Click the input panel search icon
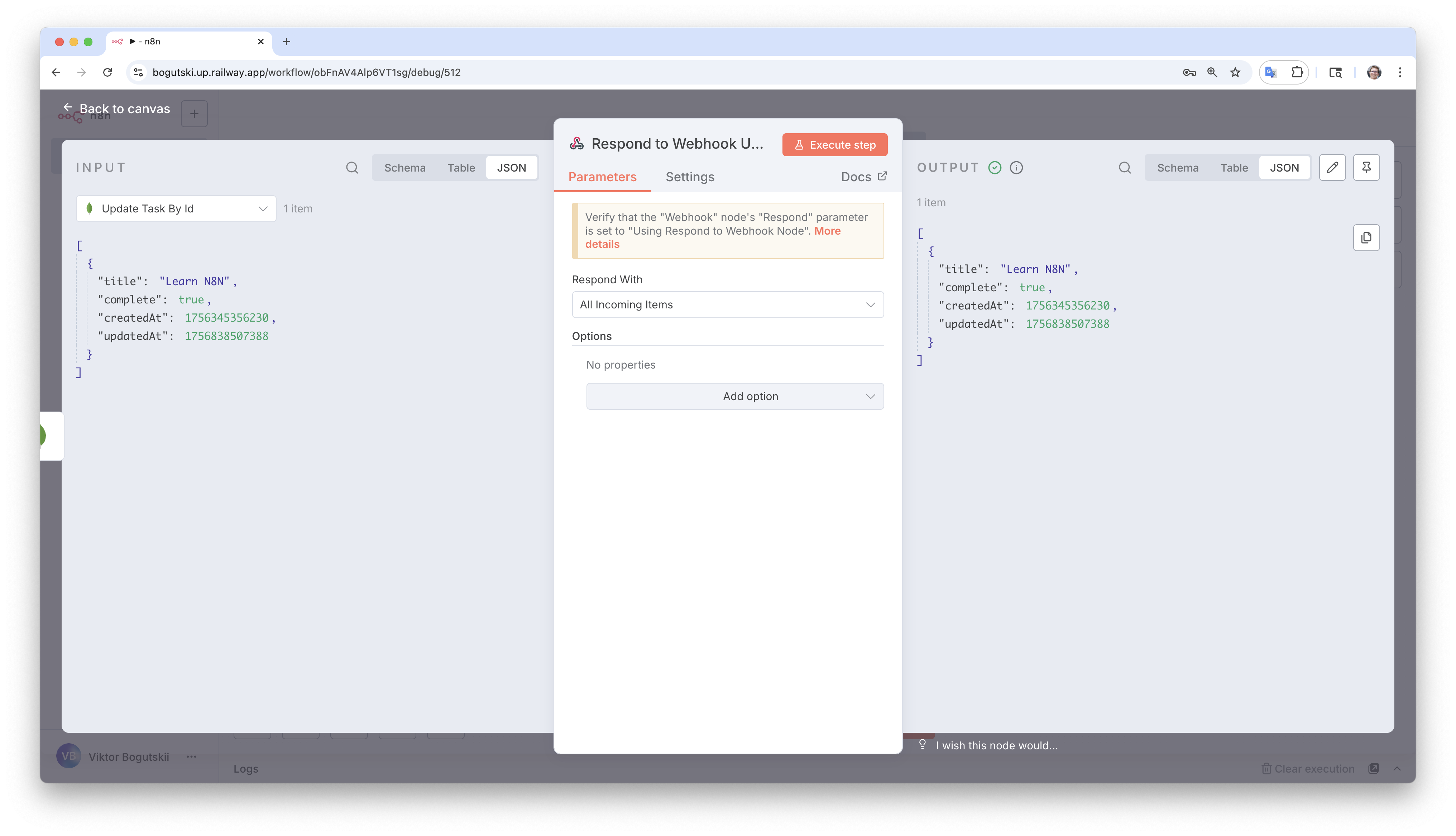The width and height of the screenshot is (1456, 836). click(x=352, y=168)
